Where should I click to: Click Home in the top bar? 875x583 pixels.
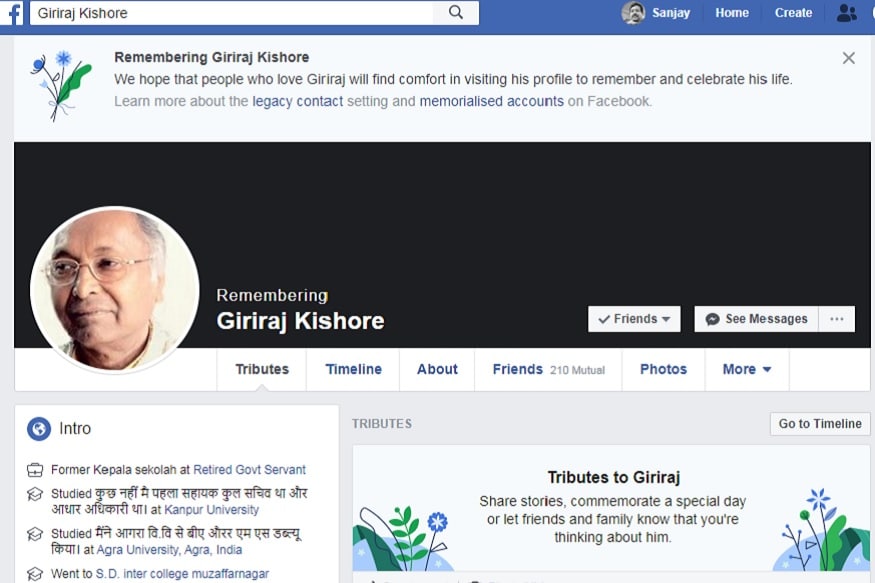(x=732, y=13)
